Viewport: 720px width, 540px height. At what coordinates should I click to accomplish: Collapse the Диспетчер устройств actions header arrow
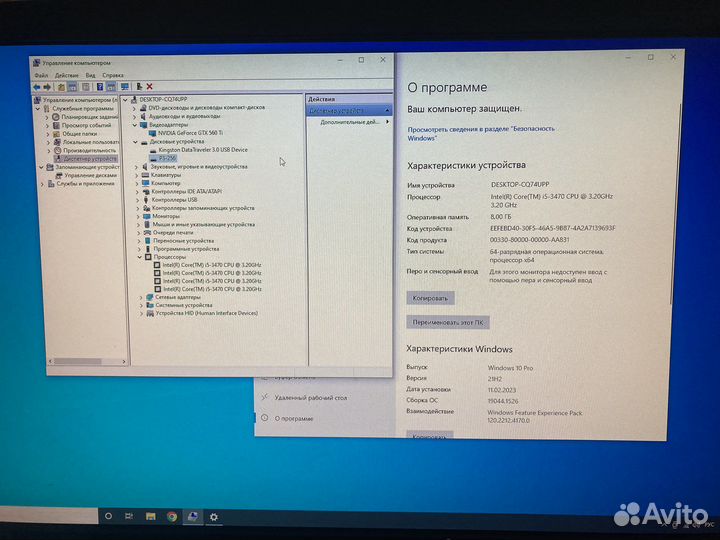(x=387, y=111)
